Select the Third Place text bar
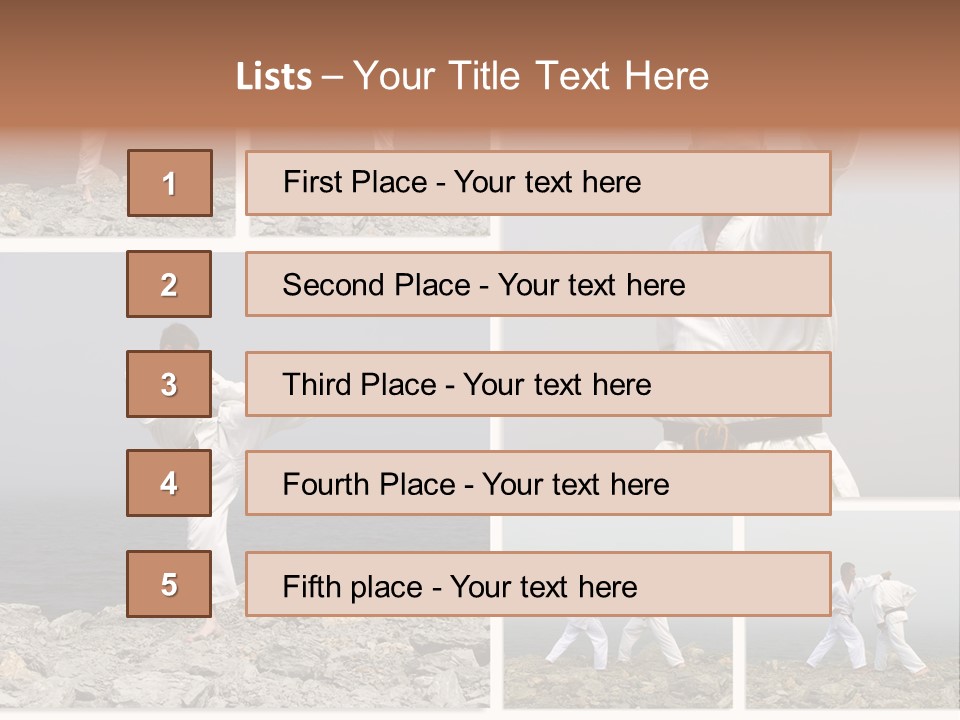The image size is (960, 720). click(x=538, y=384)
